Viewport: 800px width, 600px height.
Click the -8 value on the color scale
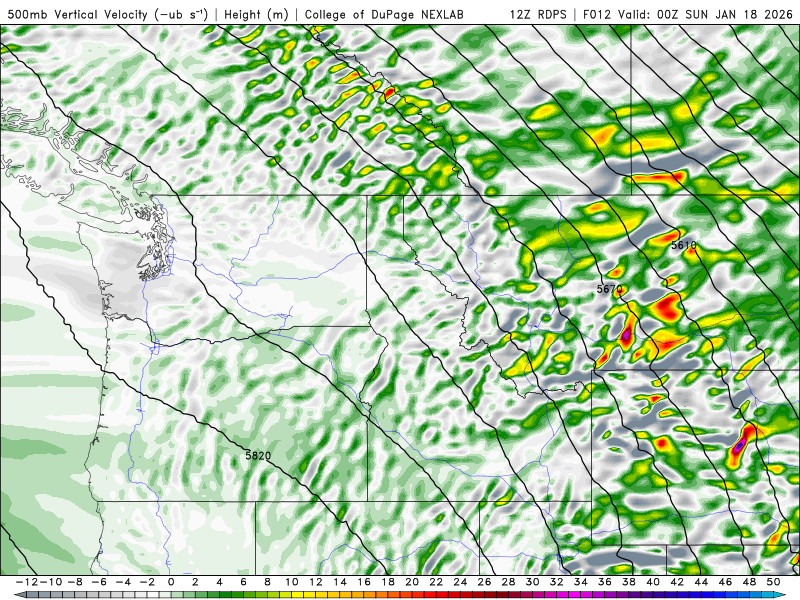(x=74, y=582)
